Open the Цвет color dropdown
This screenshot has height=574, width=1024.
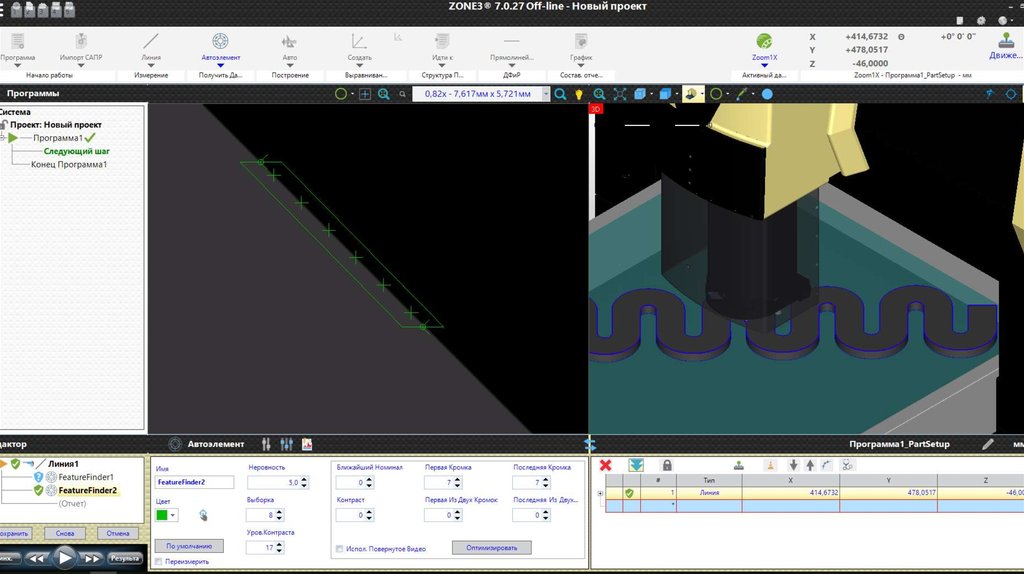coord(174,515)
